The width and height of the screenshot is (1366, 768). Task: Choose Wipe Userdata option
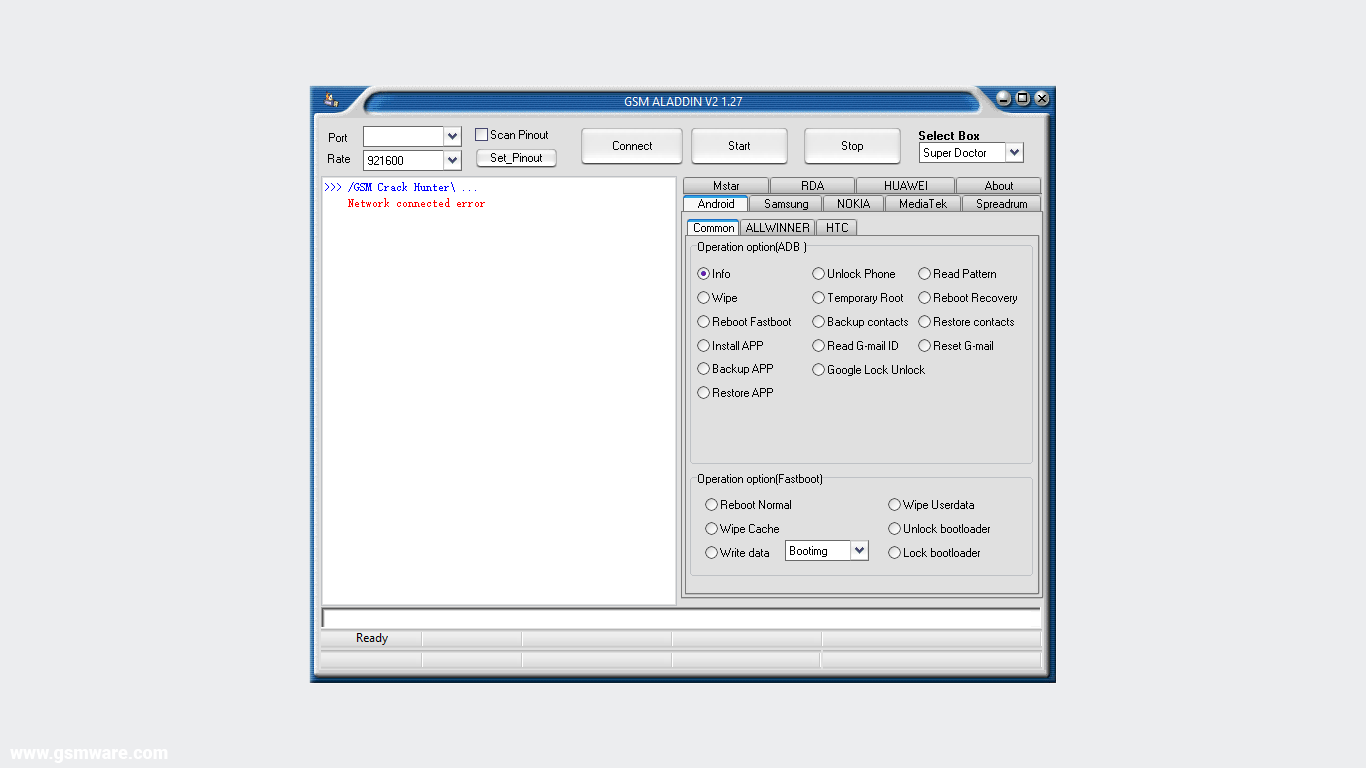894,504
